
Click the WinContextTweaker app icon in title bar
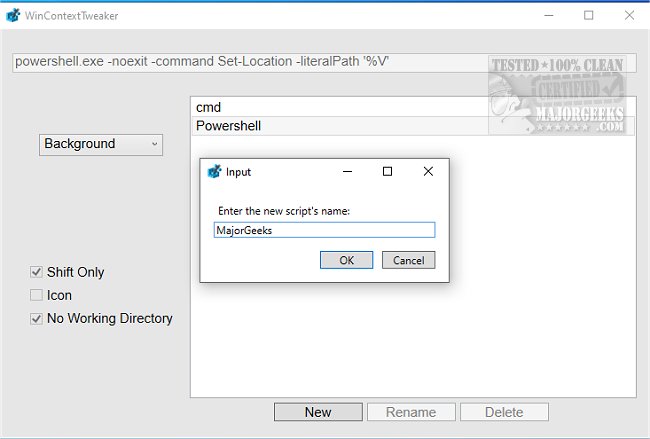coord(13,15)
